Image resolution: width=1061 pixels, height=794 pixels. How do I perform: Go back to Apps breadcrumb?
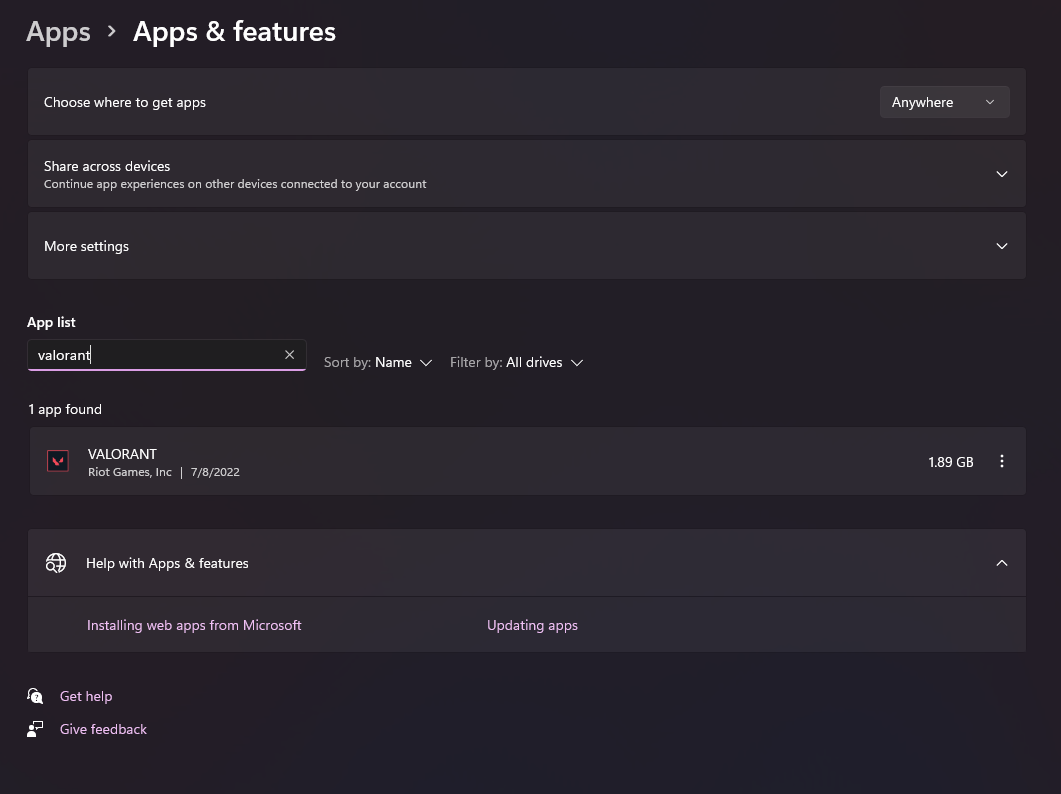pyautogui.click(x=59, y=32)
